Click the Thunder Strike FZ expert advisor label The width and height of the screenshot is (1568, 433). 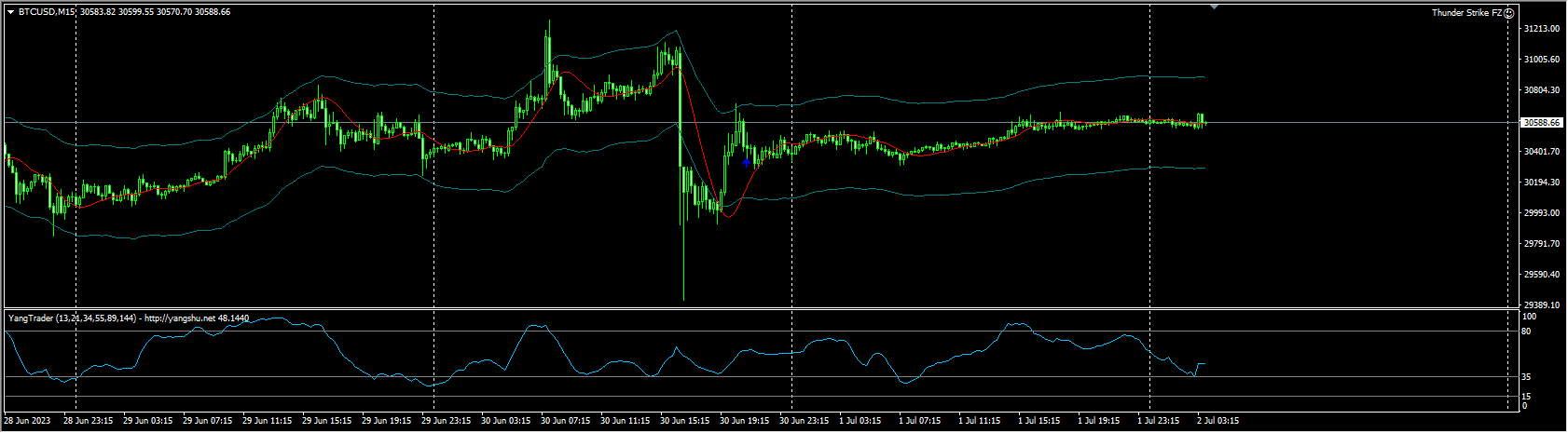[1466, 13]
